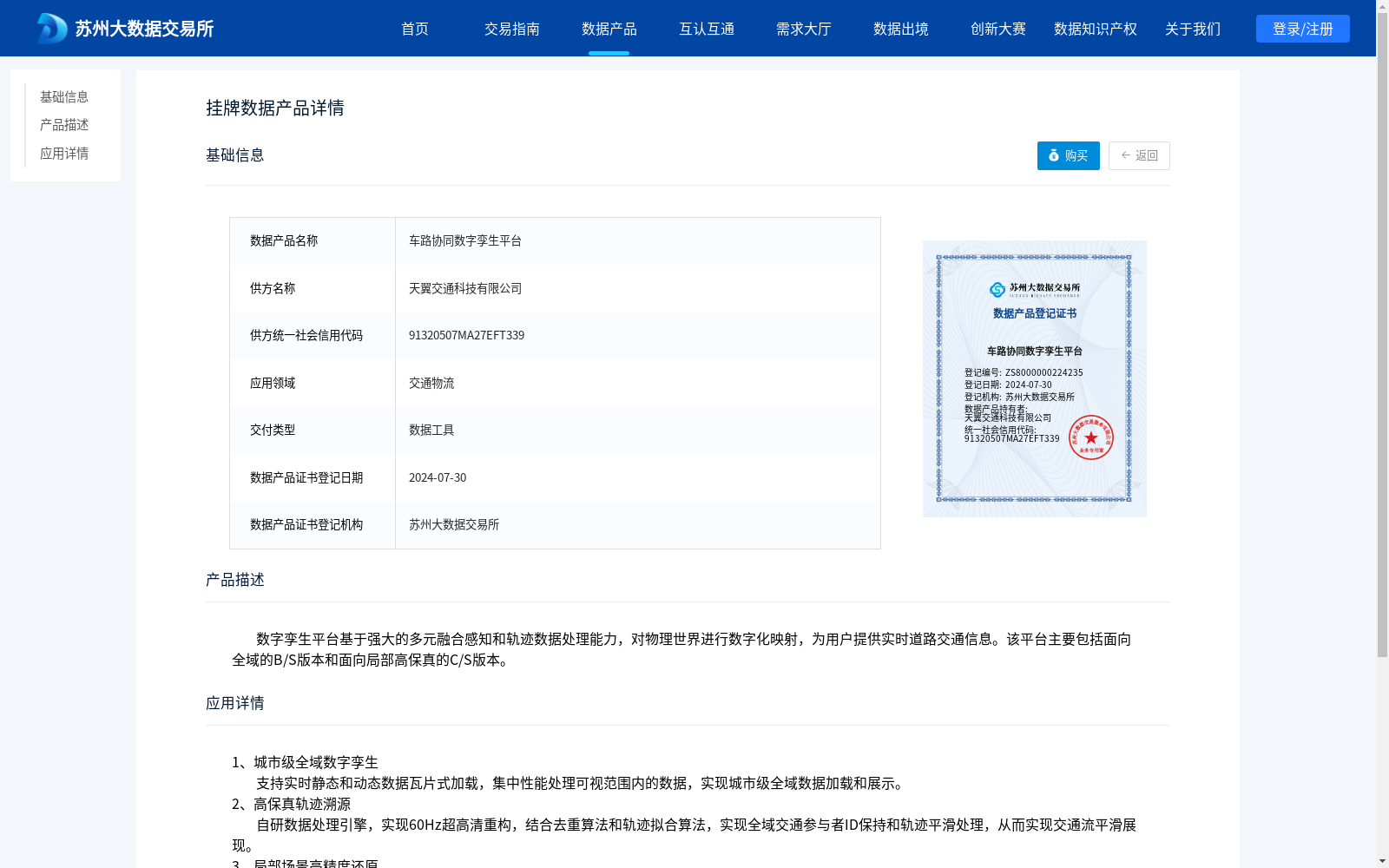Click the 登录/注册 button
This screenshot has width=1389, height=868.
1303,29
